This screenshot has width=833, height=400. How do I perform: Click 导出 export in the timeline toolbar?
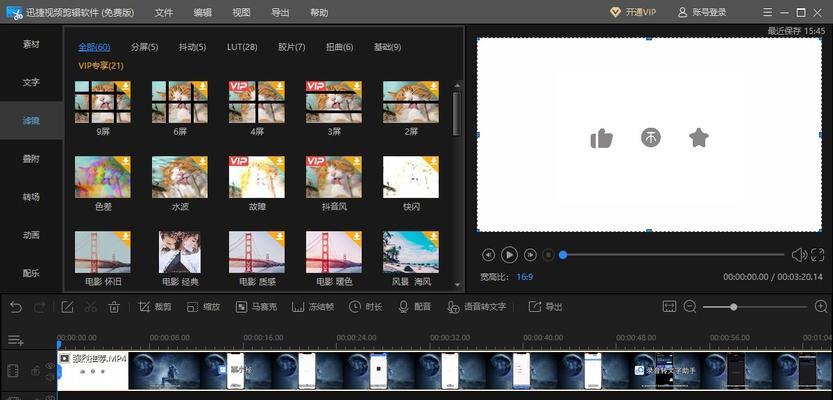tap(545, 307)
